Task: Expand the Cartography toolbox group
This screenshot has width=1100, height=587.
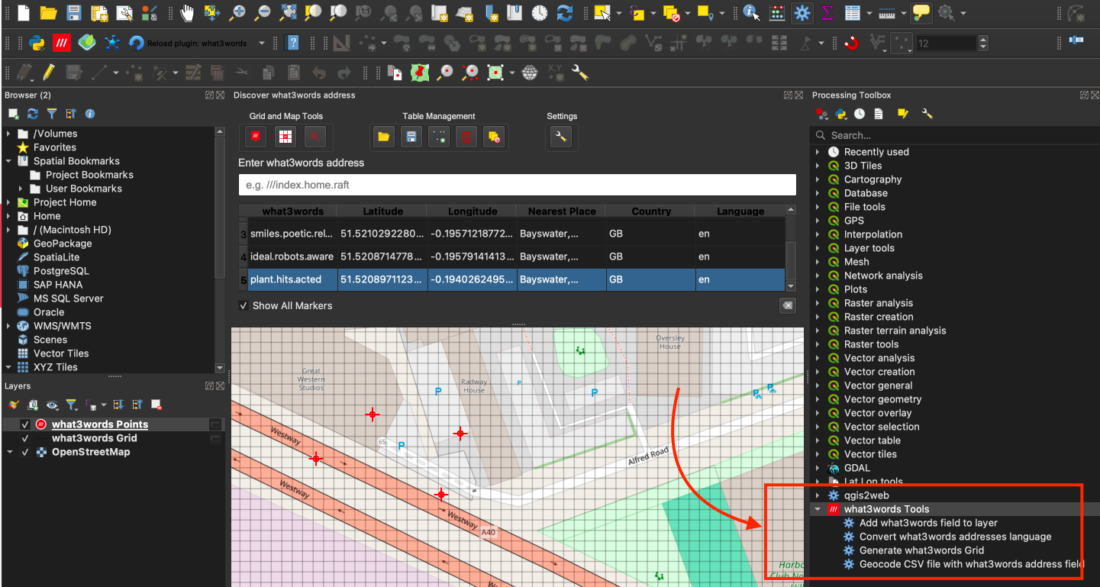Action: pyautogui.click(x=817, y=180)
